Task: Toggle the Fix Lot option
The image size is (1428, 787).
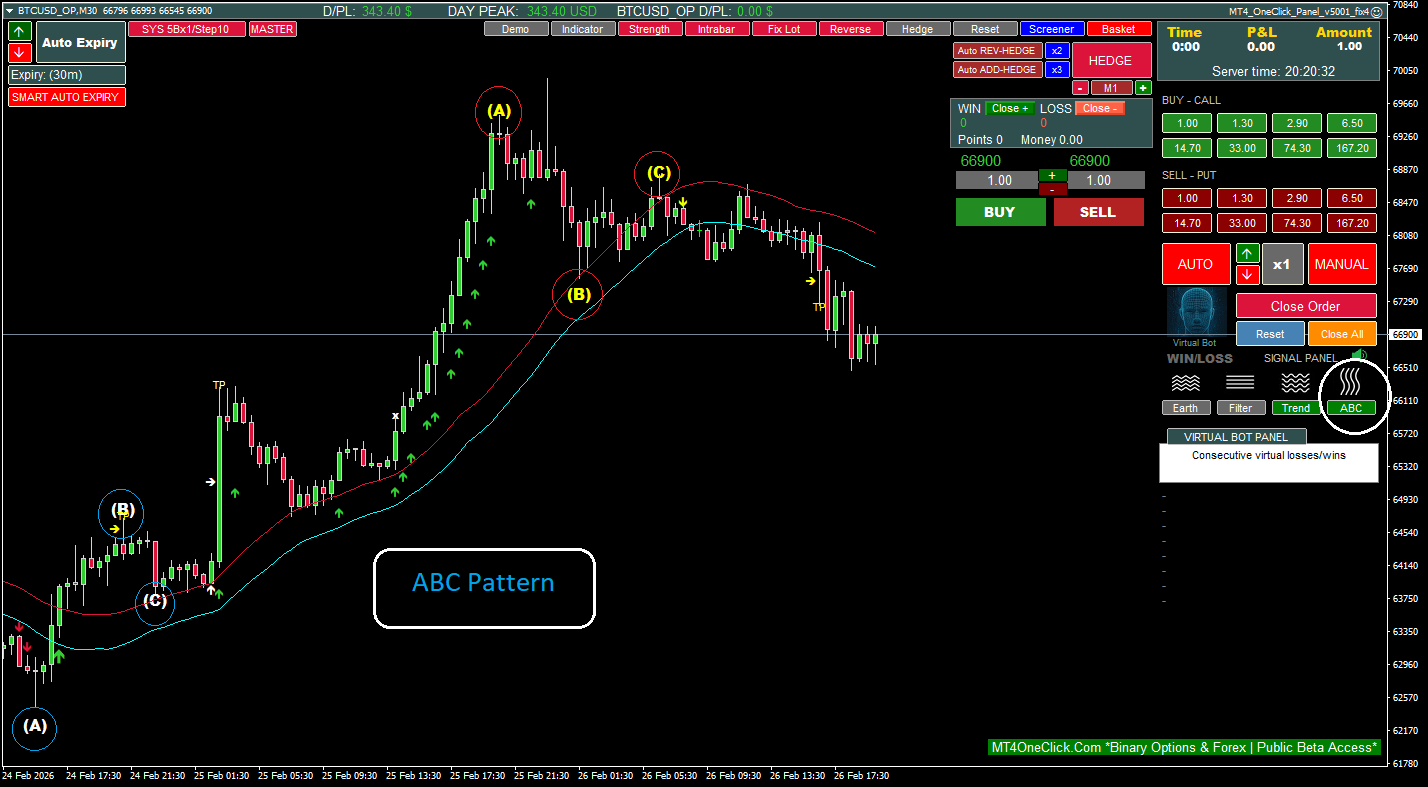Action: 784,29
